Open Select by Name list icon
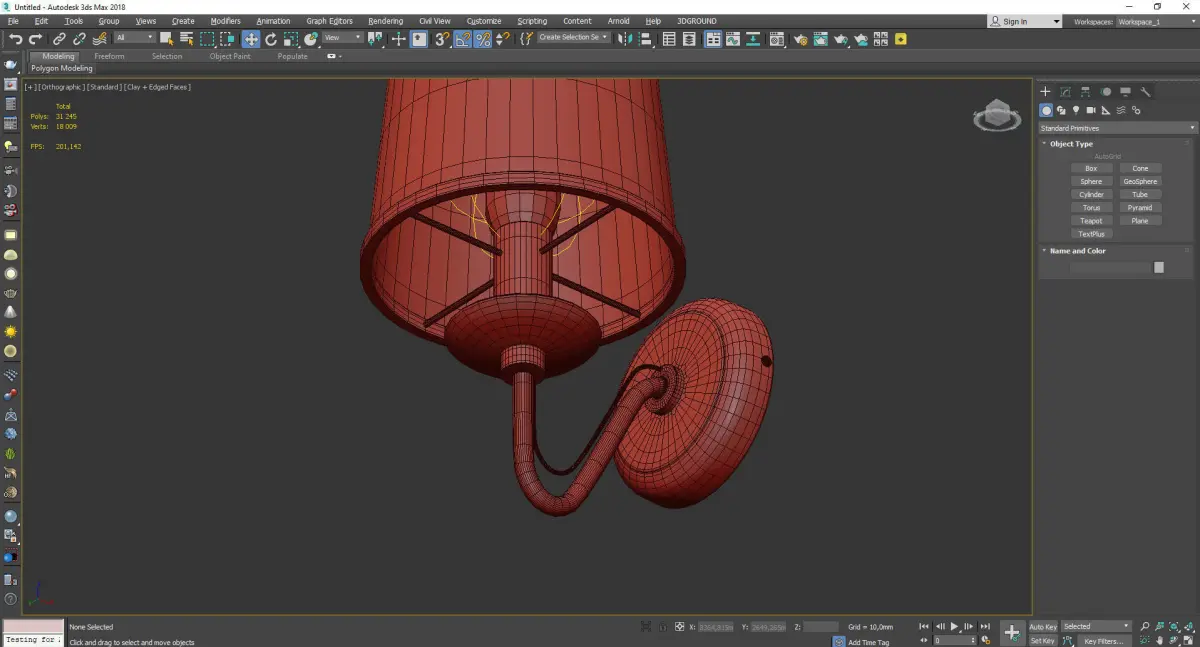 tap(186, 39)
